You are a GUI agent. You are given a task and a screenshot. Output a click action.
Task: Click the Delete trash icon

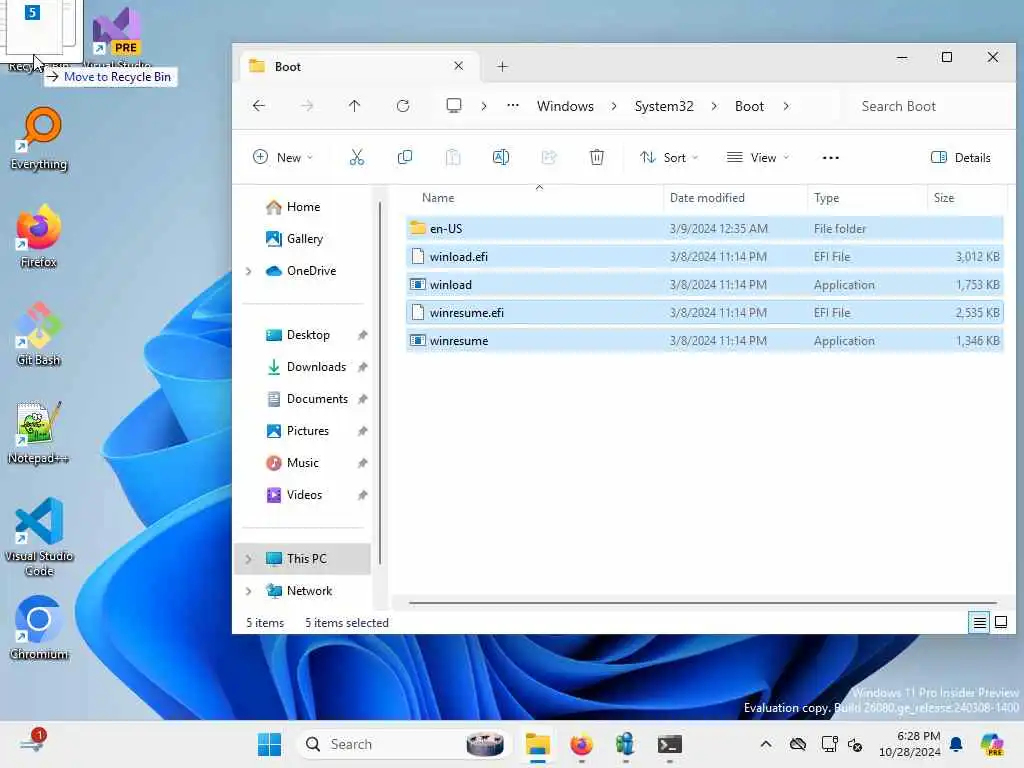[x=597, y=157]
